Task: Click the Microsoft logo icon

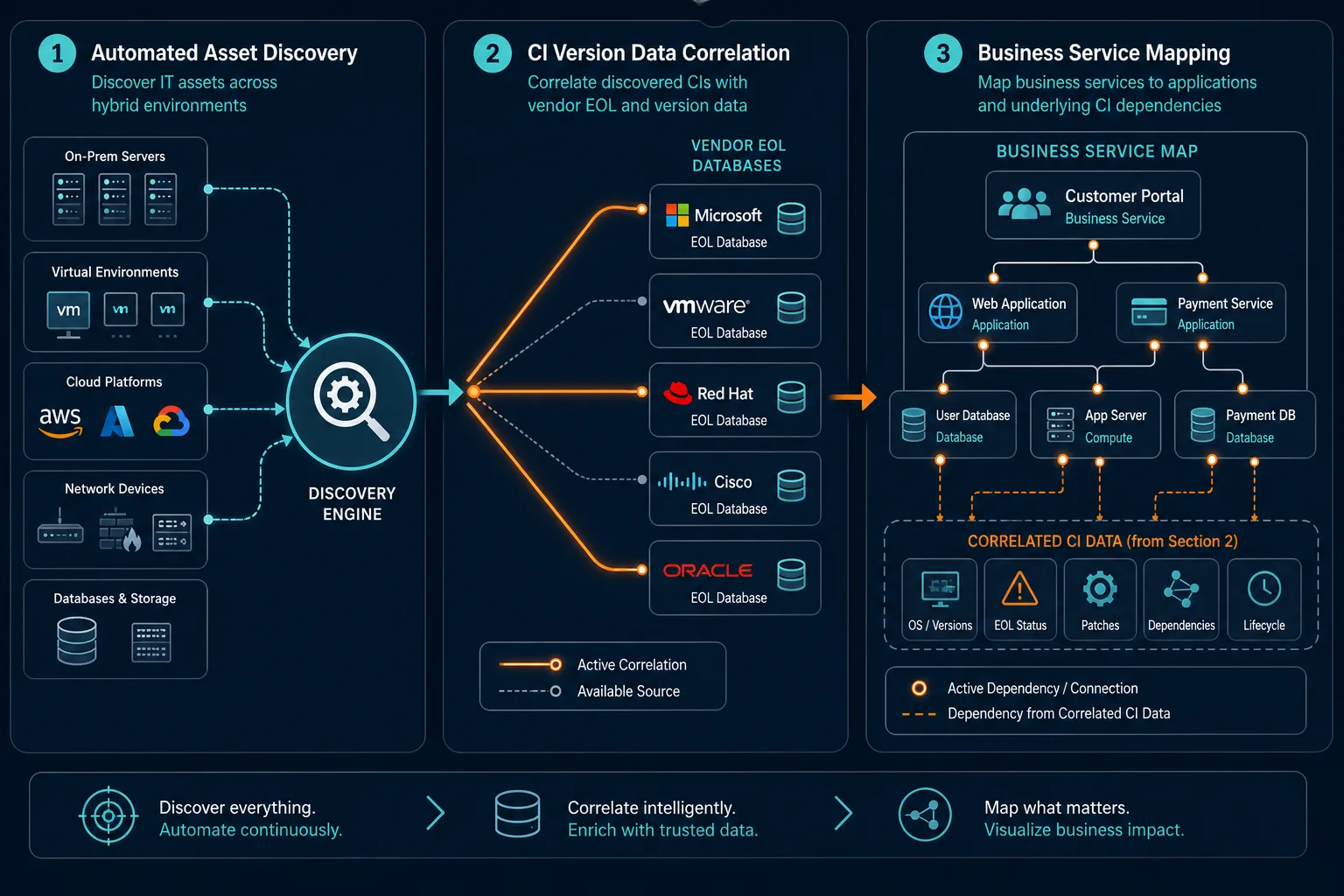Action: [x=677, y=215]
